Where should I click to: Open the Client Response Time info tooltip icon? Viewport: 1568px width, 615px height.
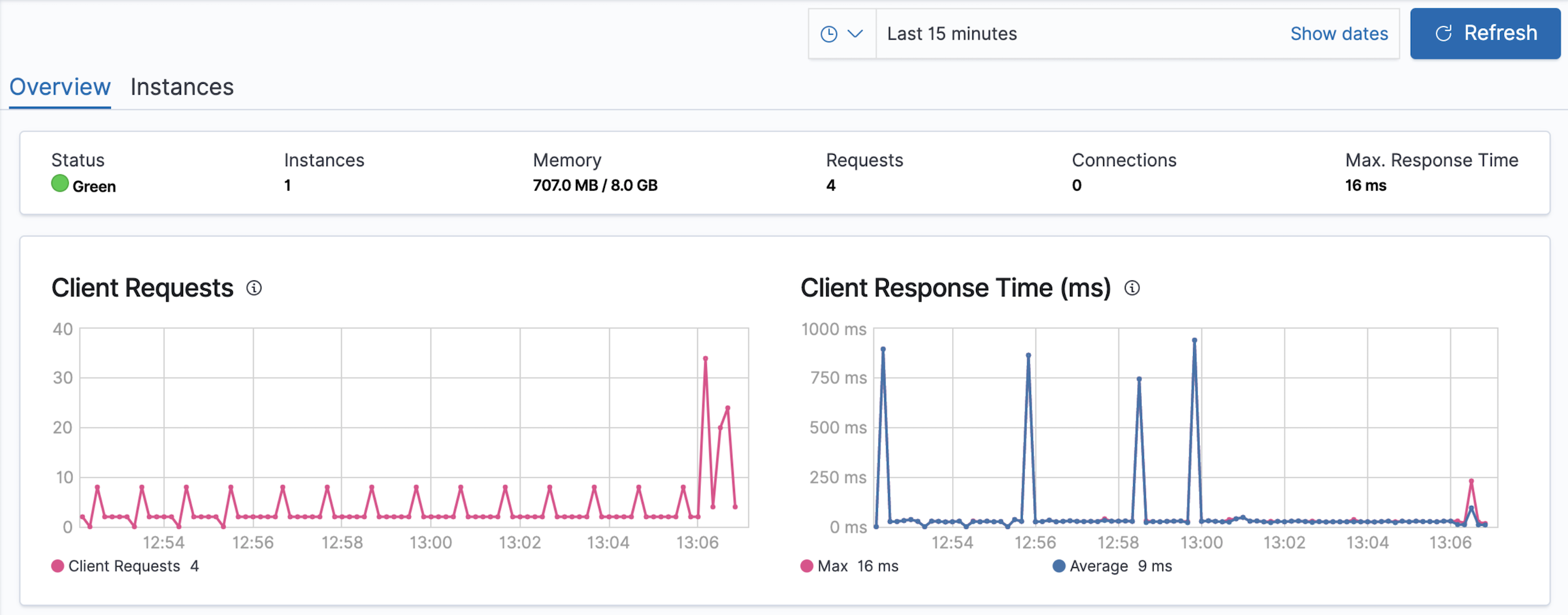click(1132, 288)
